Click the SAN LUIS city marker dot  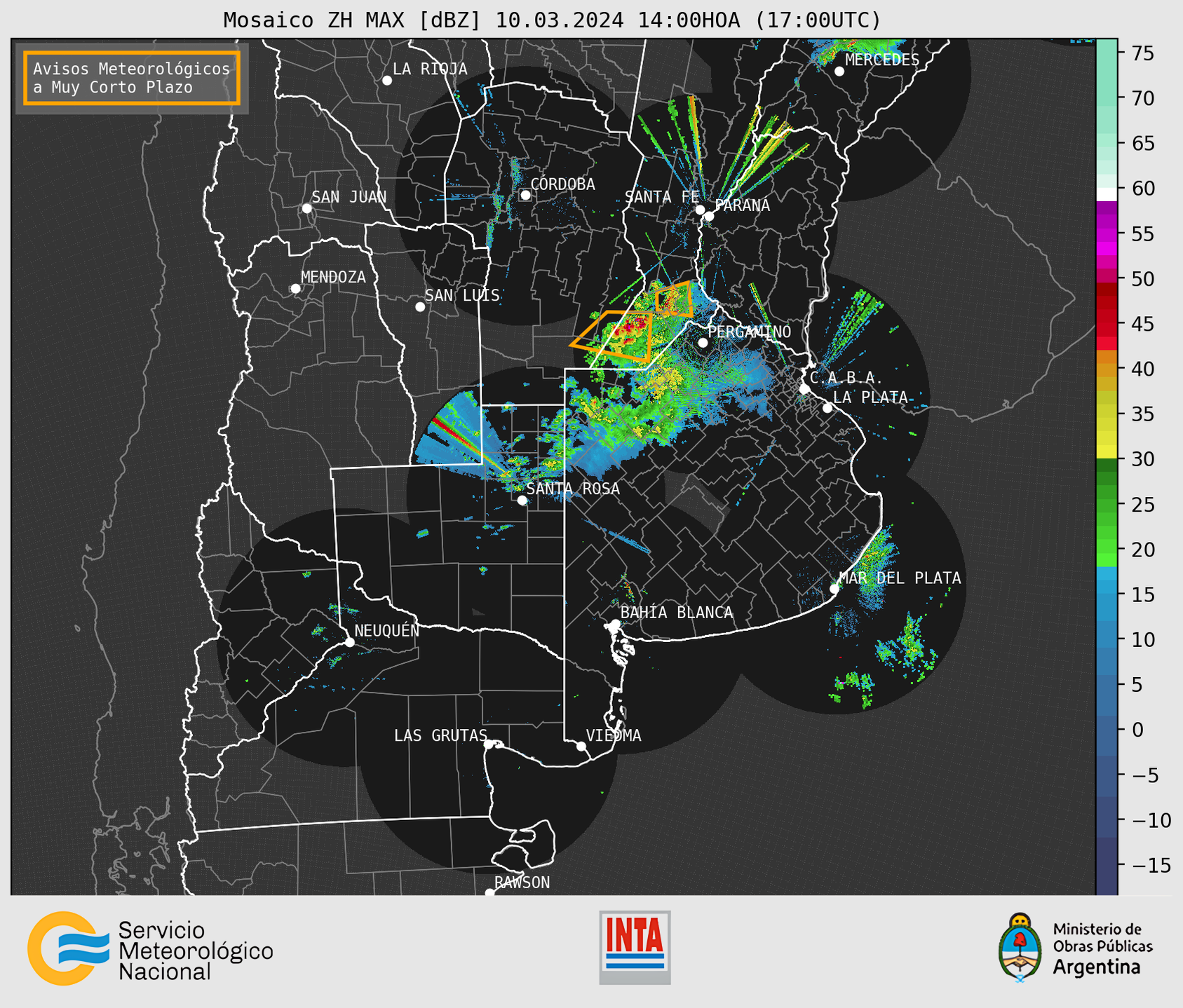(x=420, y=307)
